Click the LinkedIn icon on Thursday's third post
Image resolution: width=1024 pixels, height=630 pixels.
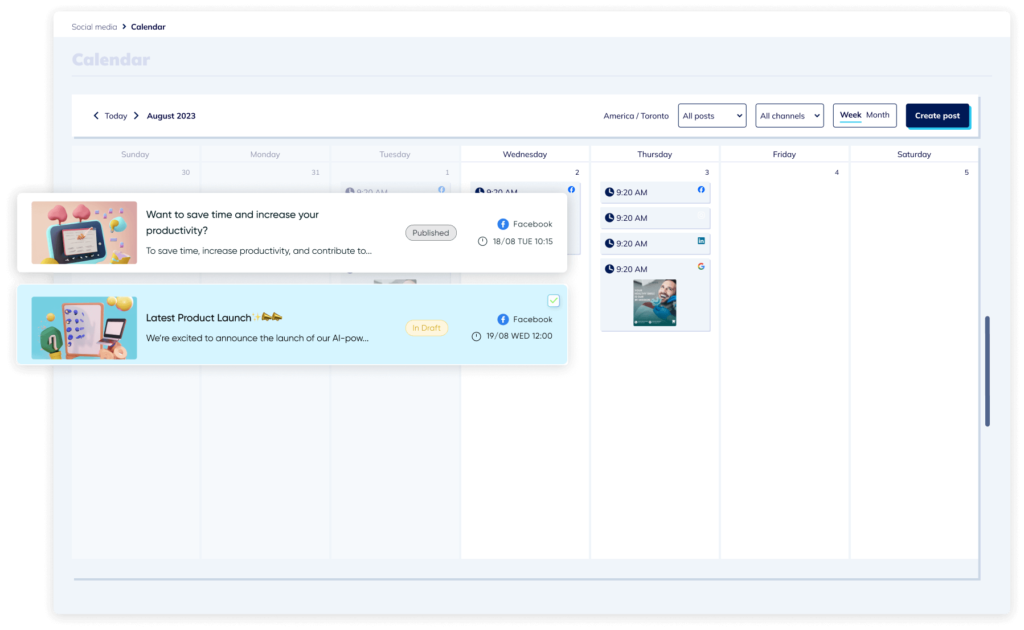(701, 241)
